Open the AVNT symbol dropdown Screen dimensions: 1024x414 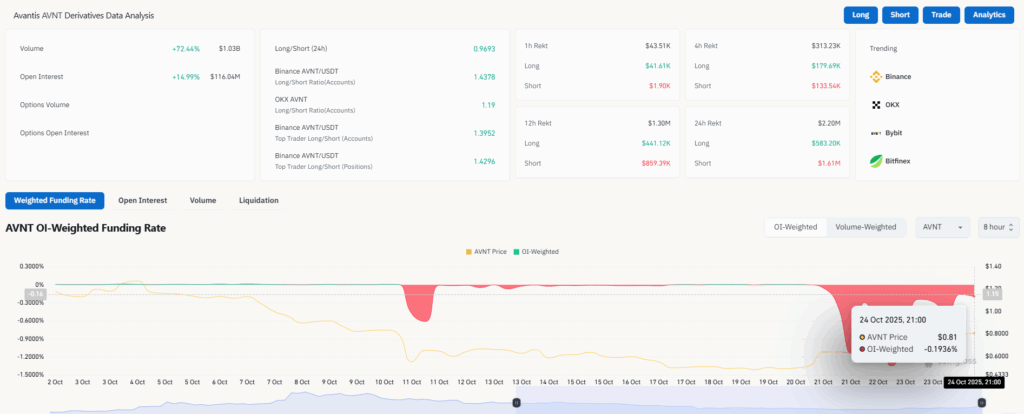coord(943,227)
